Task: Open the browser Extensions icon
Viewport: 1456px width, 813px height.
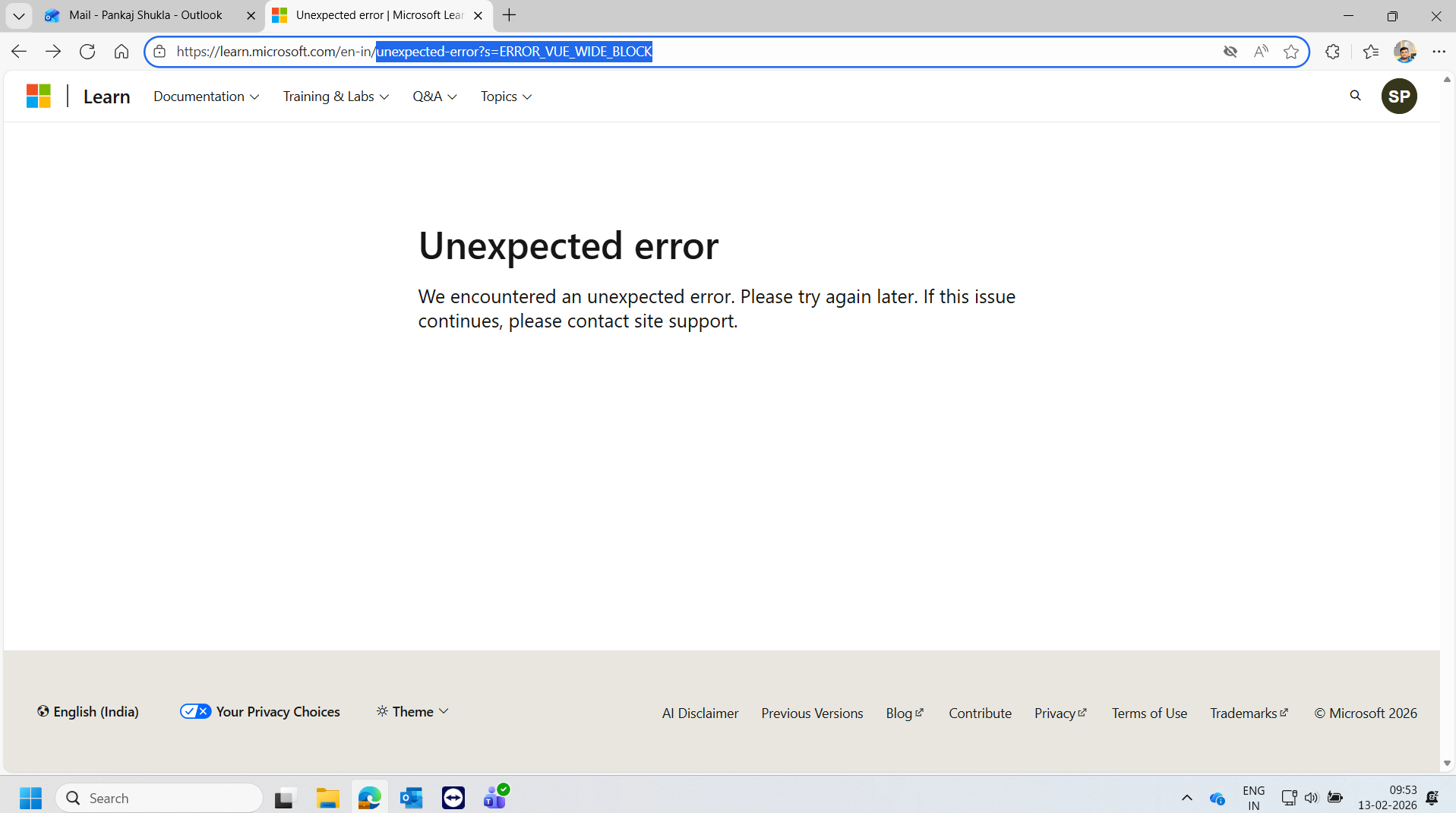Action: pyautogui.click(x=1332, y=52)
